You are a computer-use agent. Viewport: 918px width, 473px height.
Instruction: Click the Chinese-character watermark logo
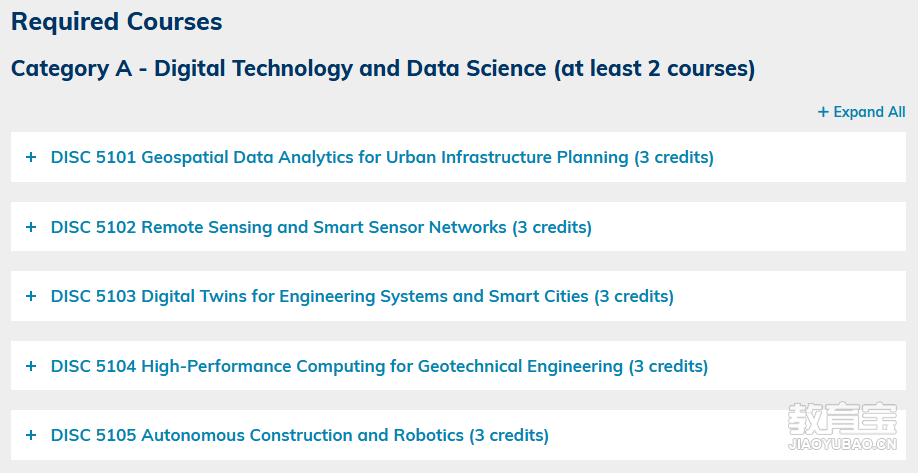tap(842, 418)
